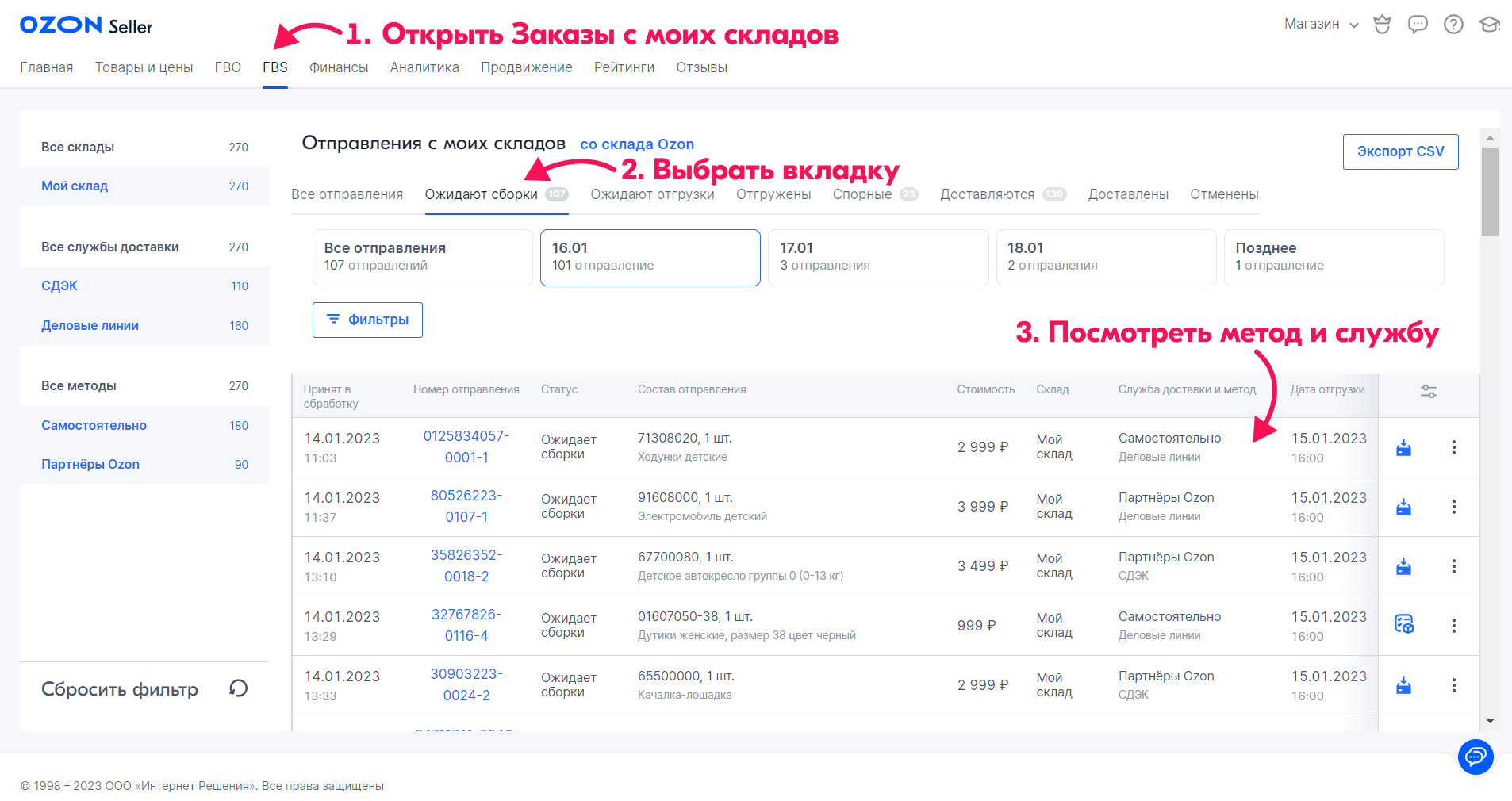Open the FBS menu item
The width and height of the screenshot is (1512, 801).
(275, 67)
